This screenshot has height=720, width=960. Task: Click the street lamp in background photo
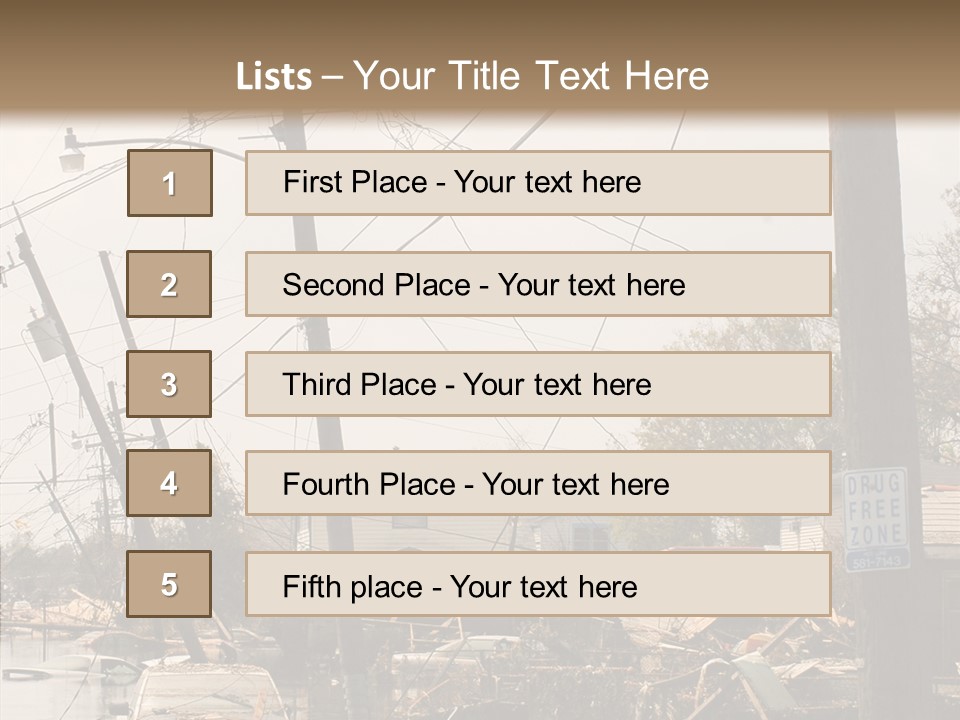(72, 157)
